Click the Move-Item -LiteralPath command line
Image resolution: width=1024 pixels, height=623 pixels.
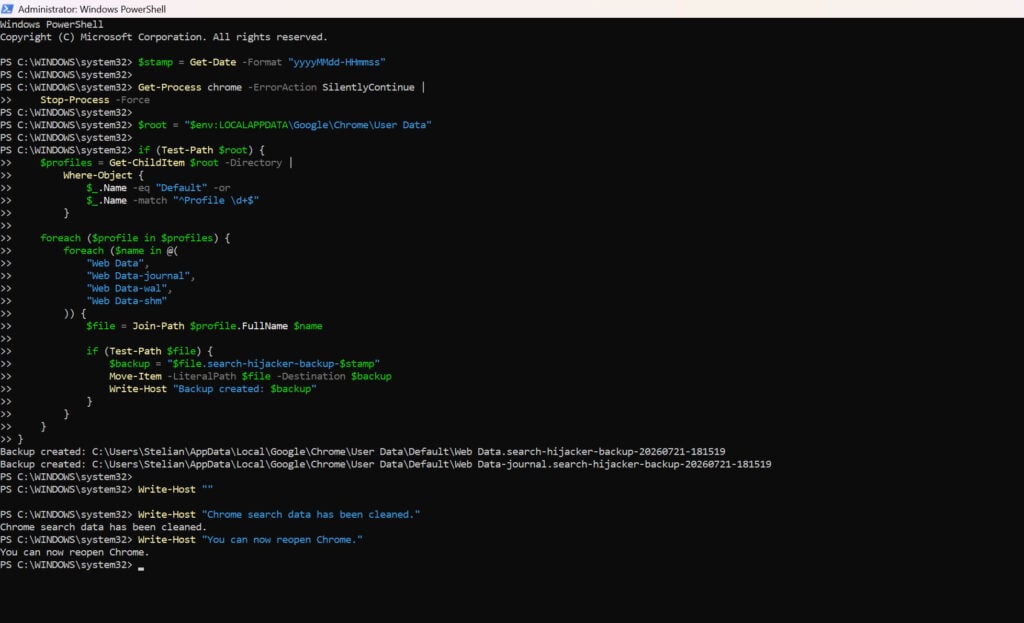(250, 376)
